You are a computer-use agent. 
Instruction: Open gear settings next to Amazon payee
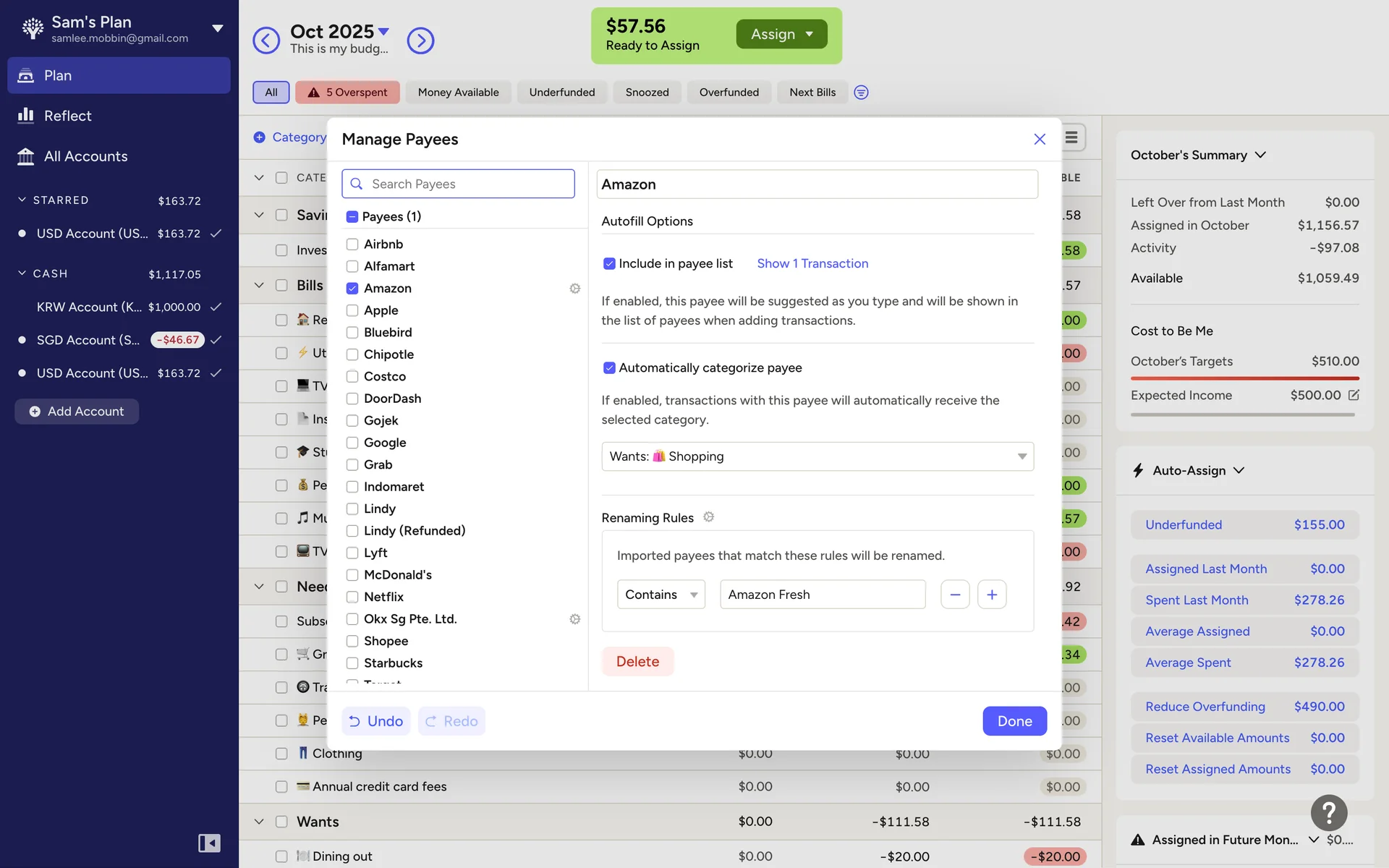coord(574,289)
